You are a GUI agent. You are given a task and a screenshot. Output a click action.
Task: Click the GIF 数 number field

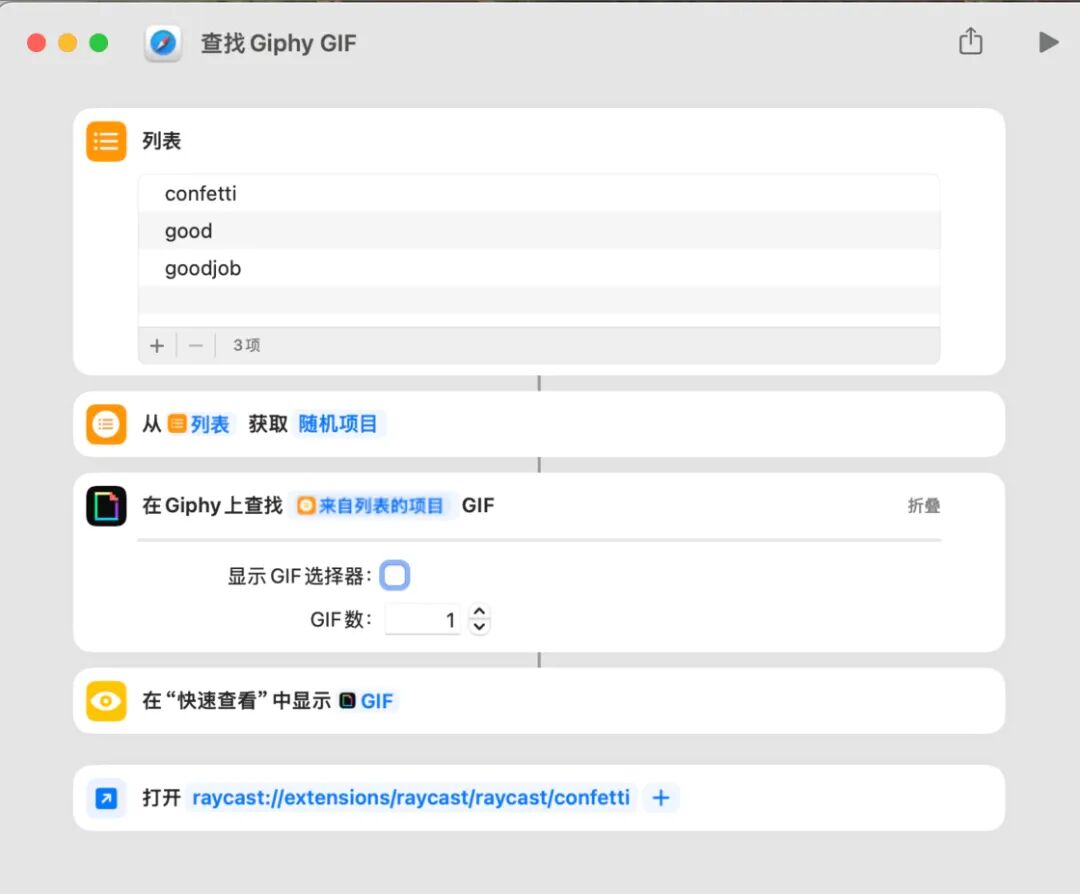coord(422,620)
